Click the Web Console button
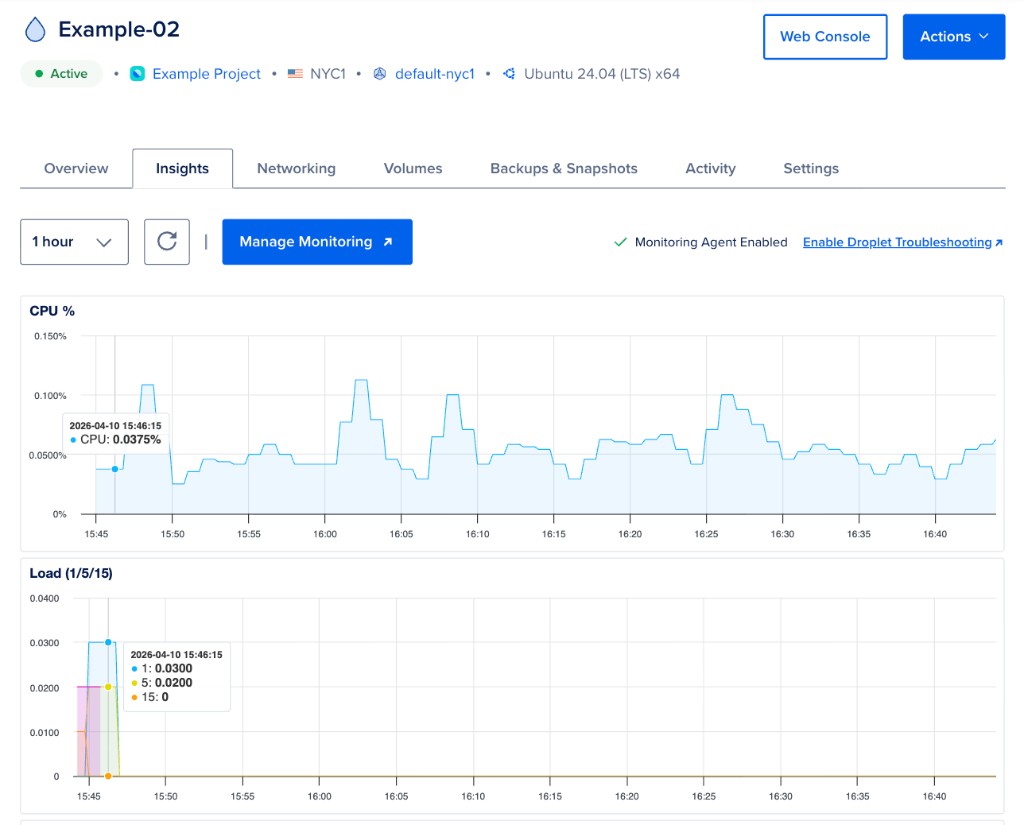The width and height of the screenshot is (1024, 825). tap(825, 36)
